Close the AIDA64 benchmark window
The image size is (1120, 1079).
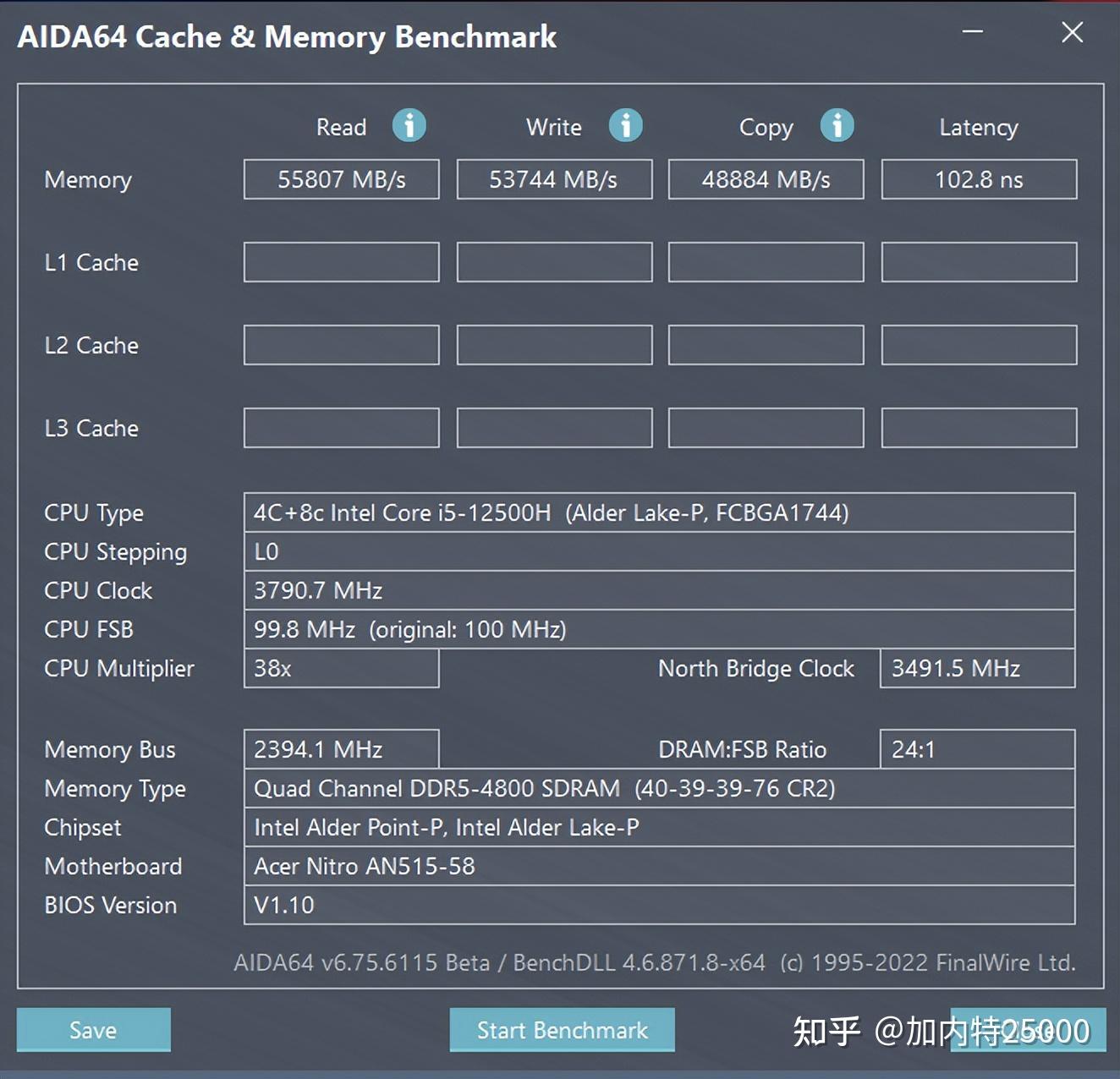point(1073,32)
